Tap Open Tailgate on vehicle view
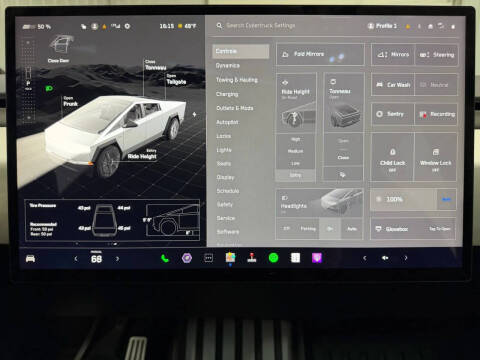 176,79
